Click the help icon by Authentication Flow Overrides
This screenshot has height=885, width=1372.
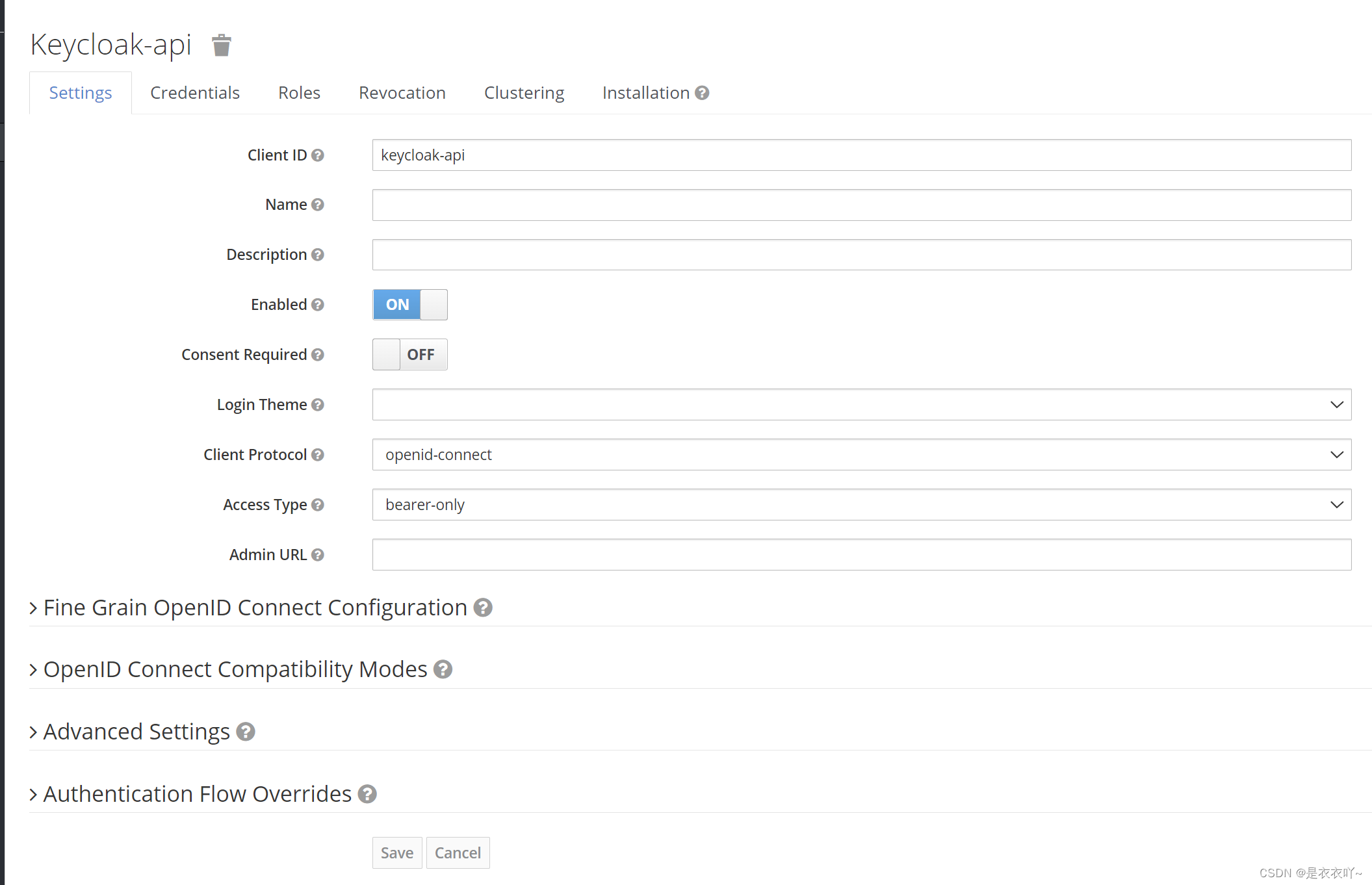pos(367,794)
